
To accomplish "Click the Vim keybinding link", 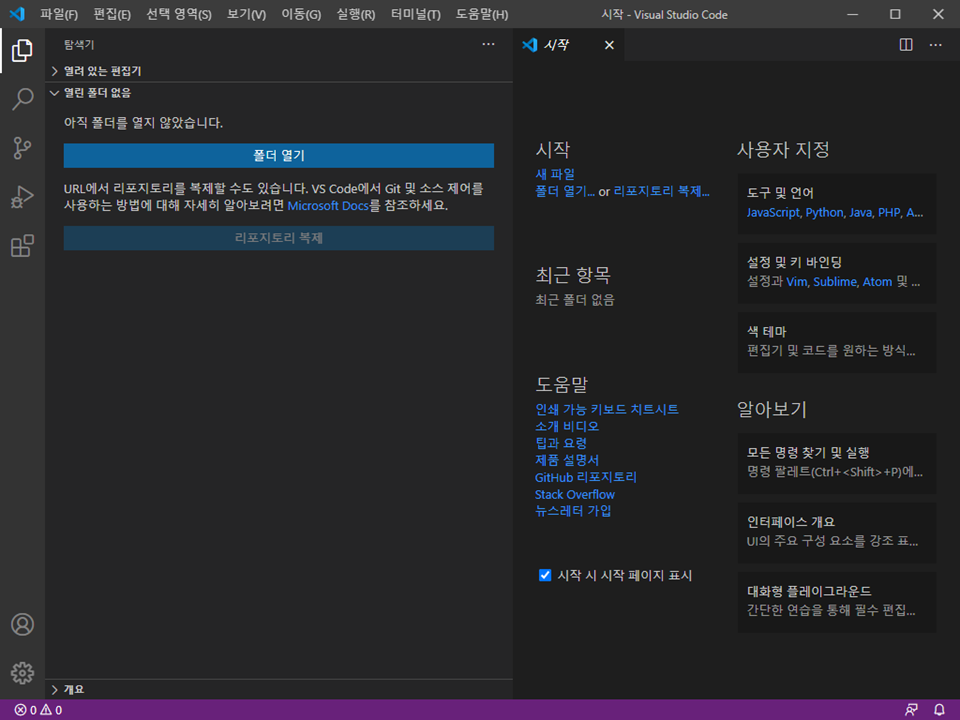I will (797, 282).
